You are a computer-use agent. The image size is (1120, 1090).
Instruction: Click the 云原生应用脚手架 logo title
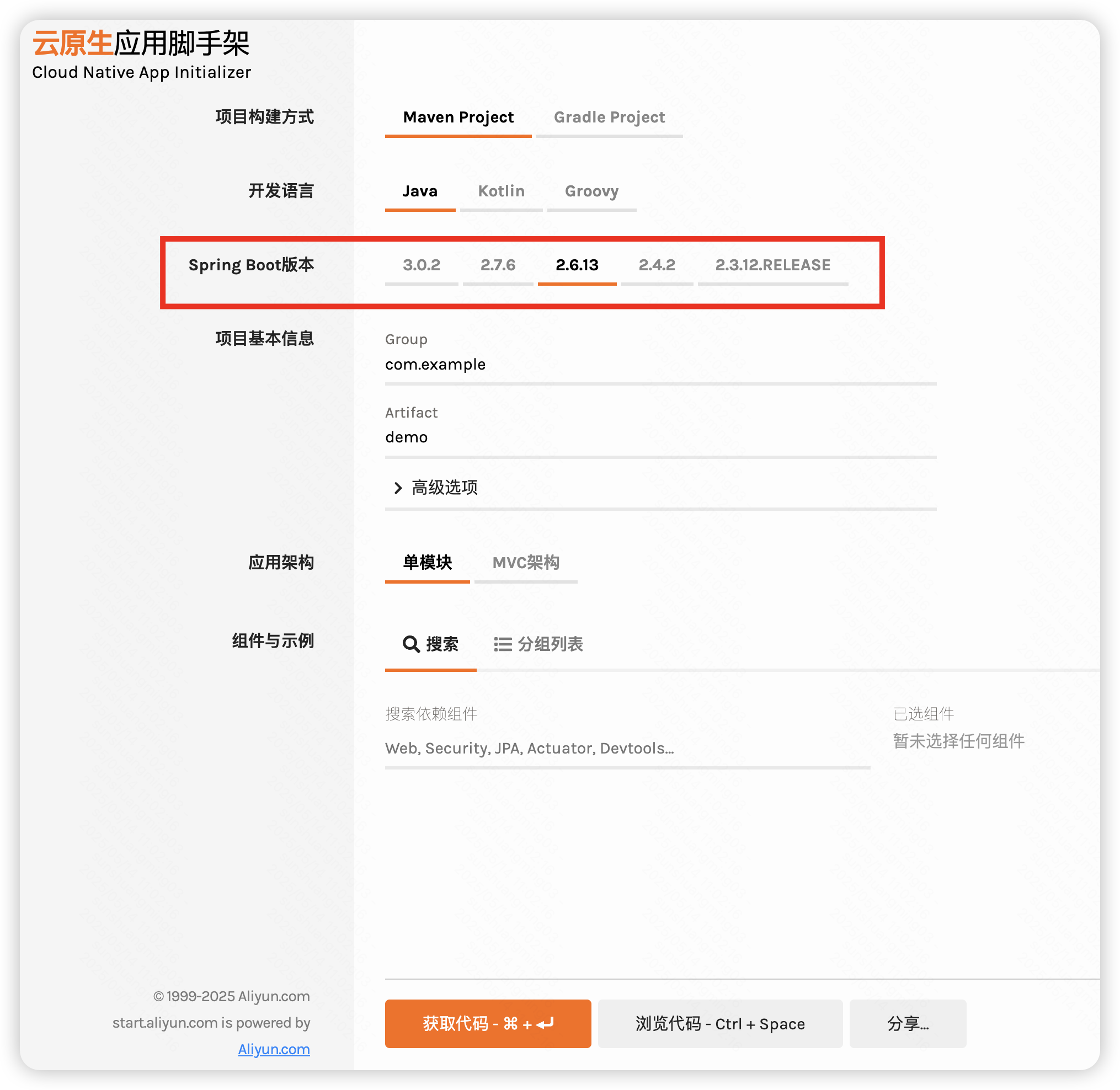point(141,44)
